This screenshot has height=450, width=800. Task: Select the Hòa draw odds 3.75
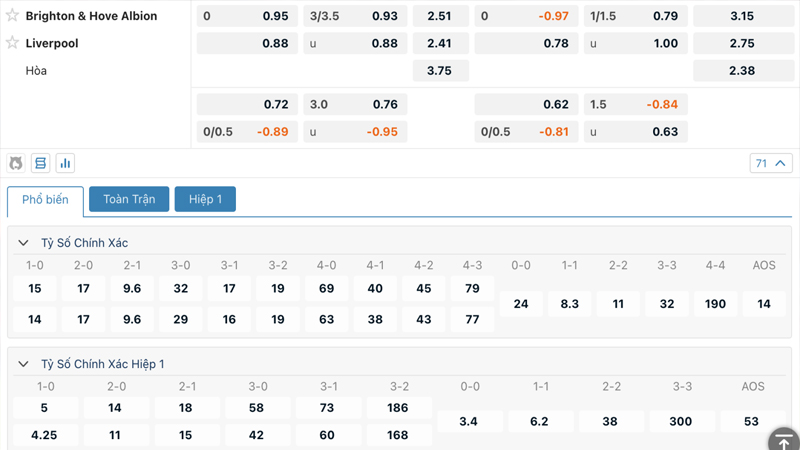[x=439, y=71]
